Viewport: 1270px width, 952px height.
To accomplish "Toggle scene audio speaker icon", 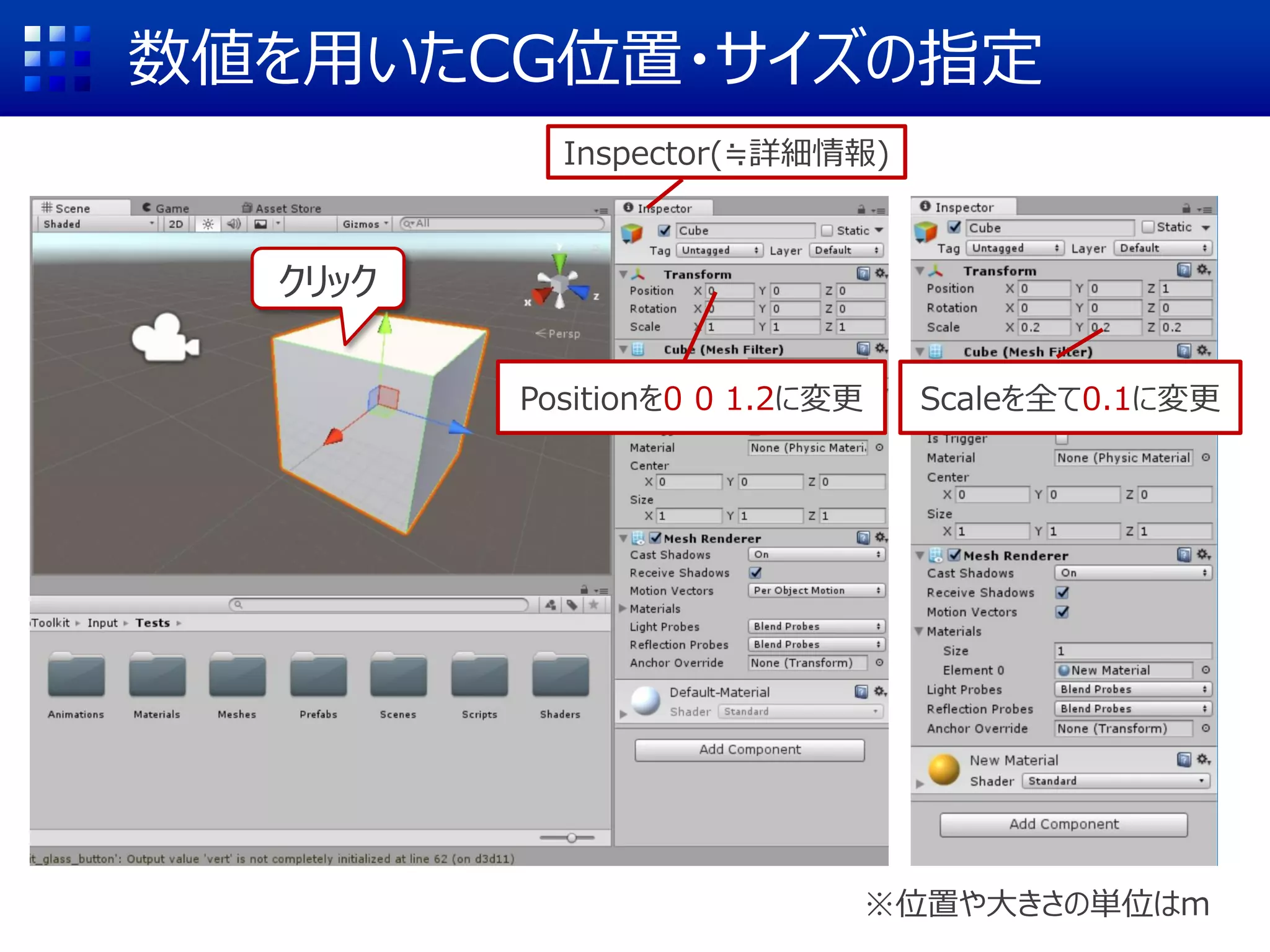I will (234, 224).
